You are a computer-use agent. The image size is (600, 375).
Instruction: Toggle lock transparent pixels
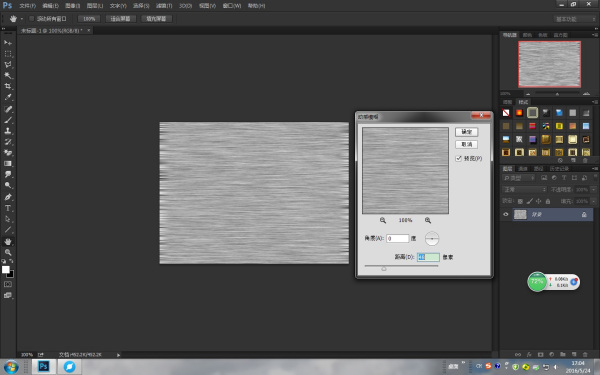click(x=520, y=201)
